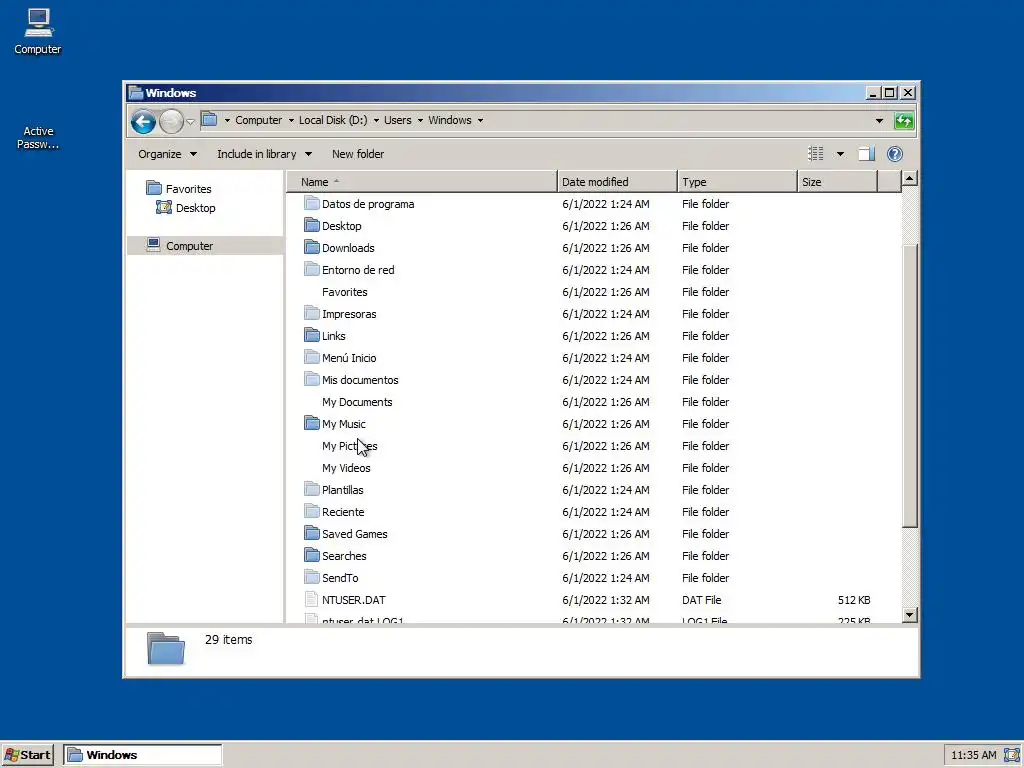Click the Windows taskbar window button
Screen dimensions: 1024x768
(x=142, y=755)
